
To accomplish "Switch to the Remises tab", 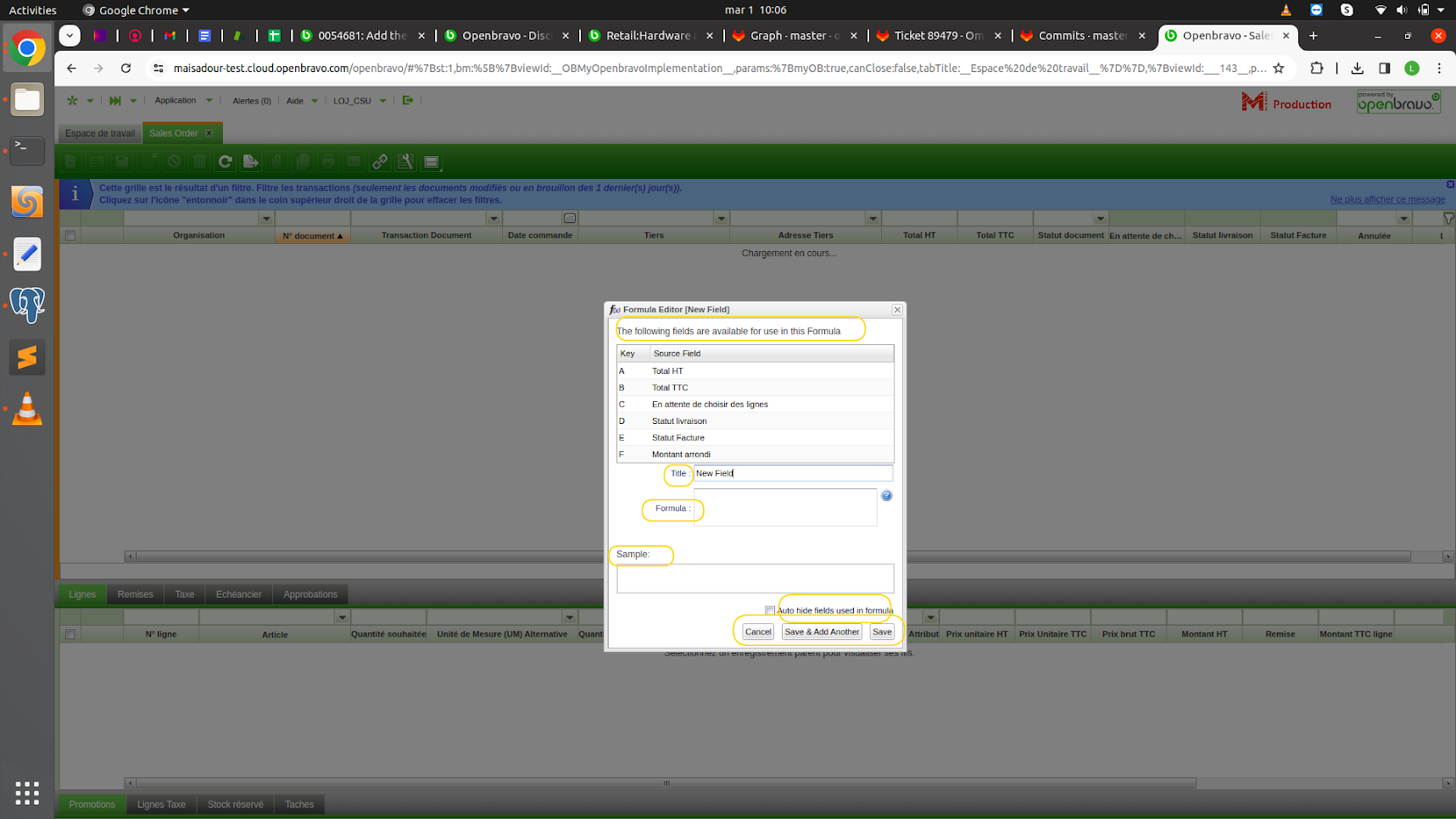I will click(x=136, y=594).
